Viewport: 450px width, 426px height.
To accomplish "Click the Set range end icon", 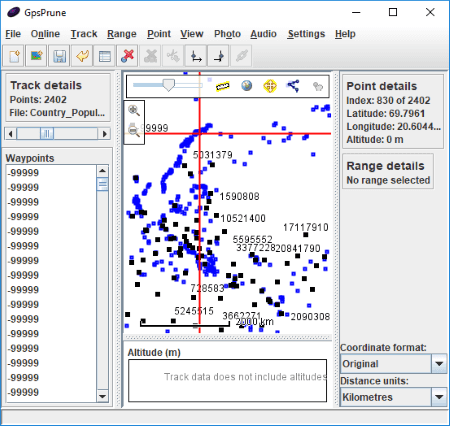I will (219, 56).
